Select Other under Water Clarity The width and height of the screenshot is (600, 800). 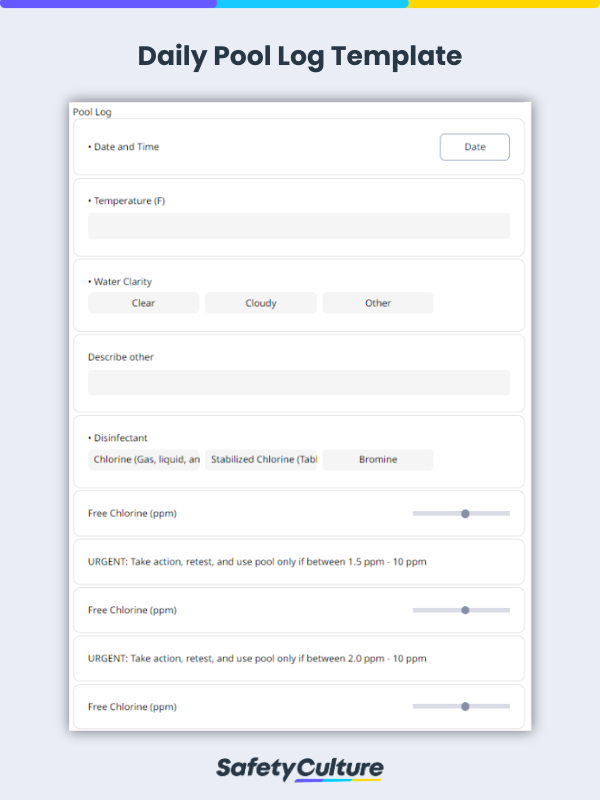click(378, 303)
